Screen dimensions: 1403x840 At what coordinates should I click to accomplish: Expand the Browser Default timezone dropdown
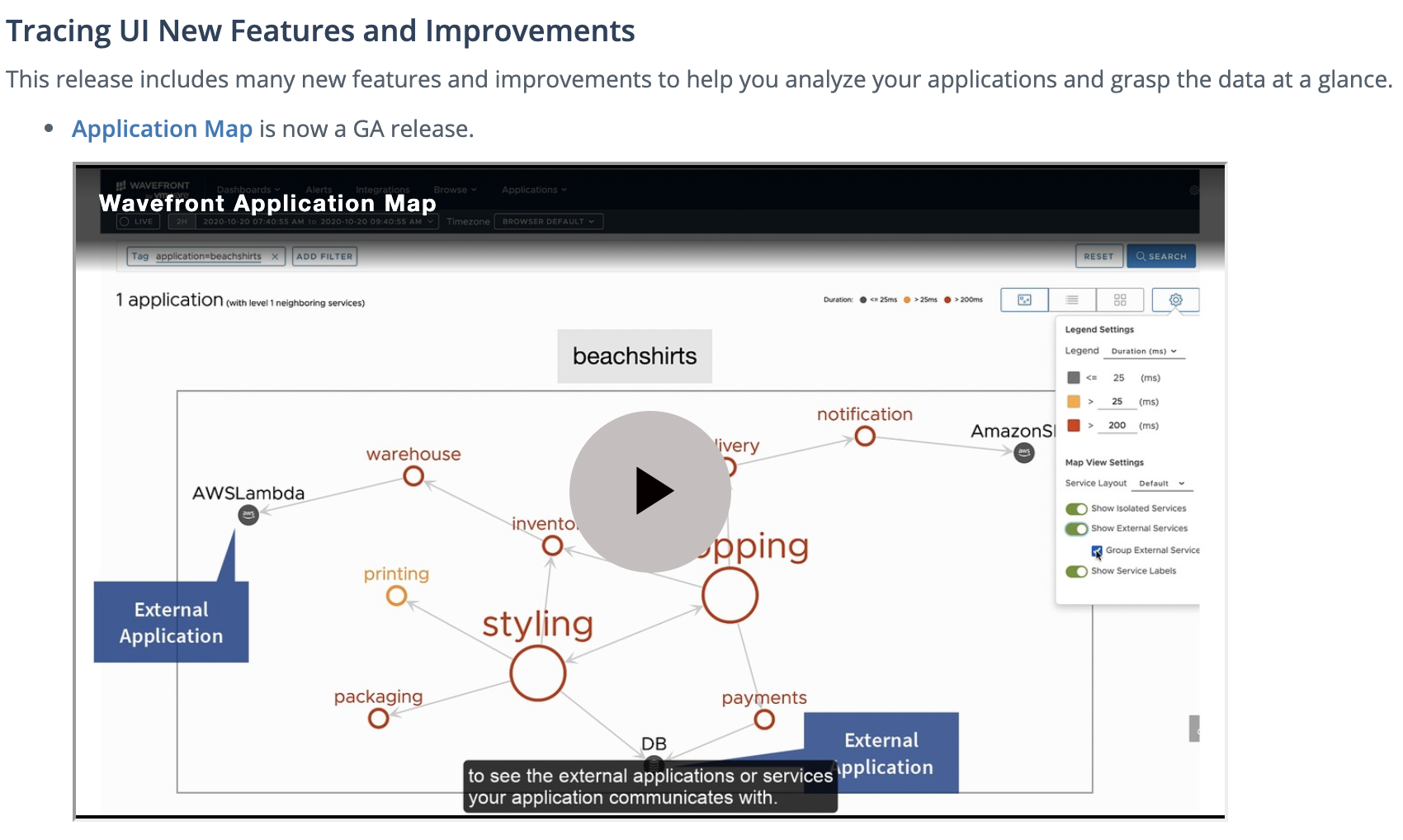click(549, 221)
